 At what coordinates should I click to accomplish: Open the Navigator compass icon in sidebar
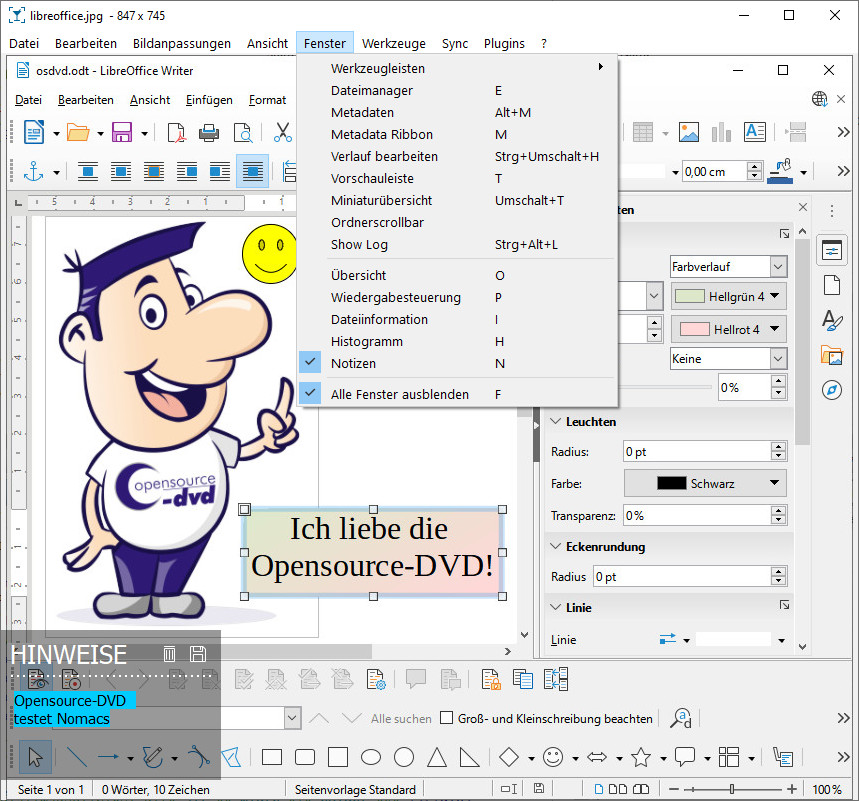tap(831, 390)
